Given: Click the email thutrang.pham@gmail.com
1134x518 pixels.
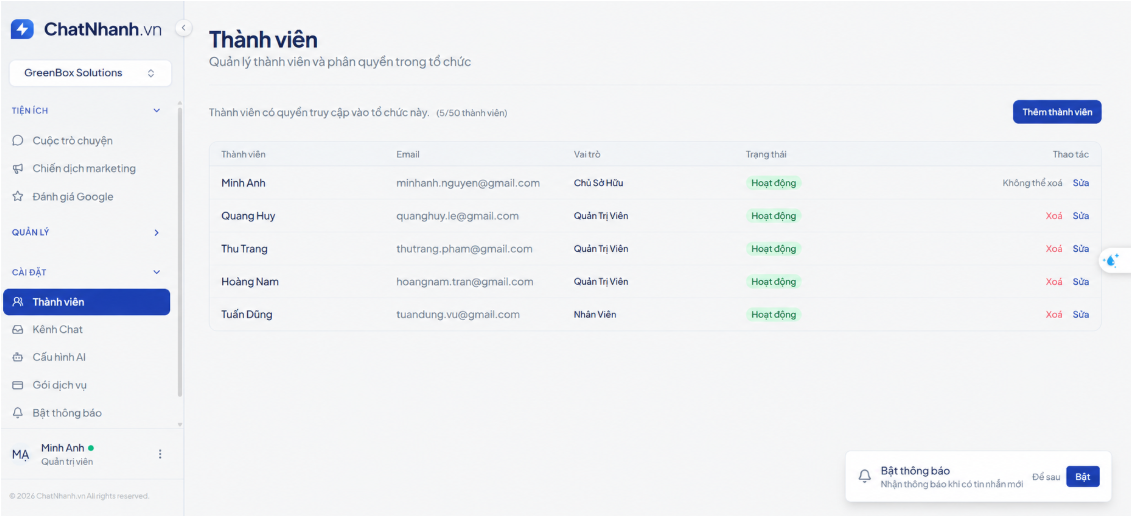Looking at the screenshot, I should tap(464, 249).
